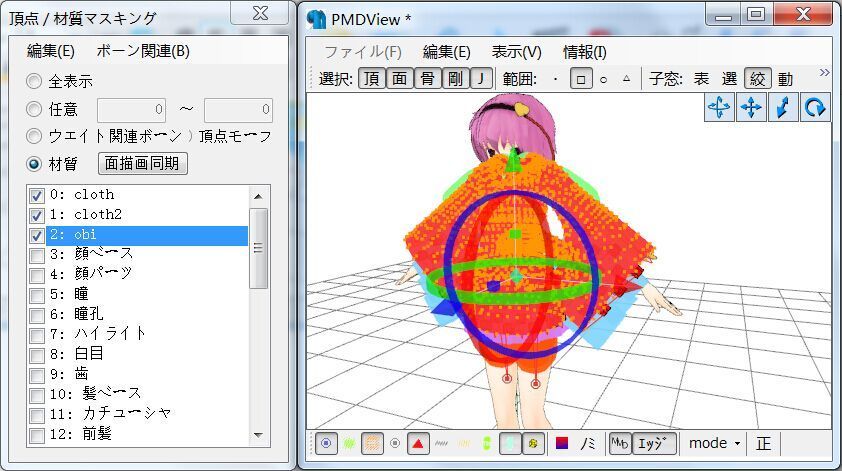This screenshot has width=842, height=471.
Task: Open the ボーン関連(B) menu
Action: 143,51
